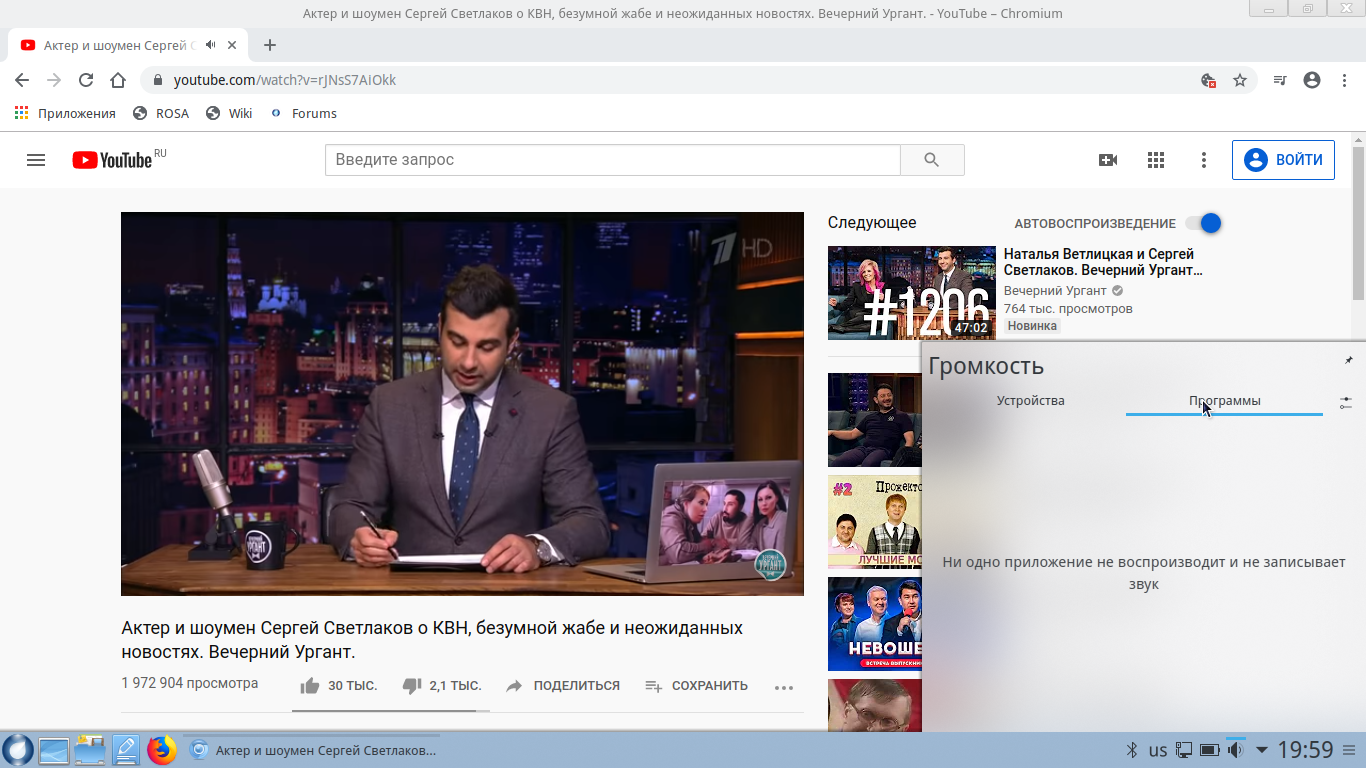Go forward with the browser arrow
1366x768 pixels.
(x=54, y=80)
